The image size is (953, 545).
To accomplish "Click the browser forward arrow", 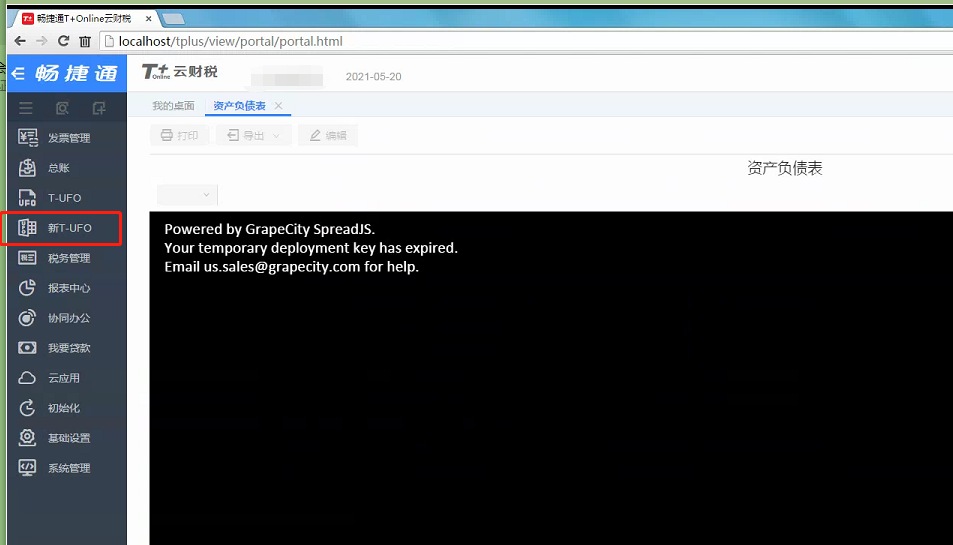I will click(41, 41).
